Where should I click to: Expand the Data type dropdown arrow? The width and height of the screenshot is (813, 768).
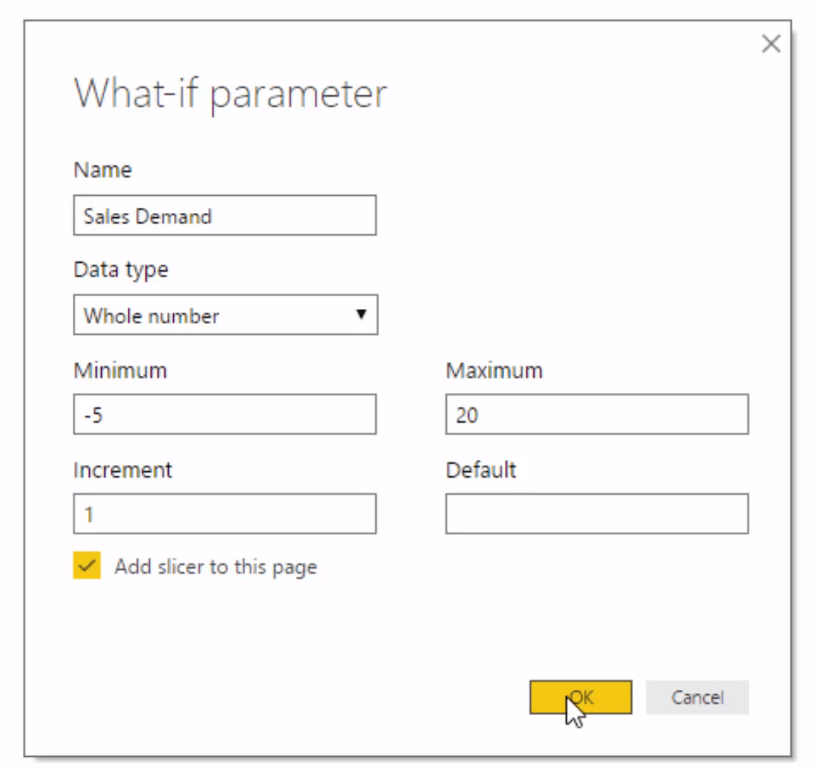(x=361, y=314)
